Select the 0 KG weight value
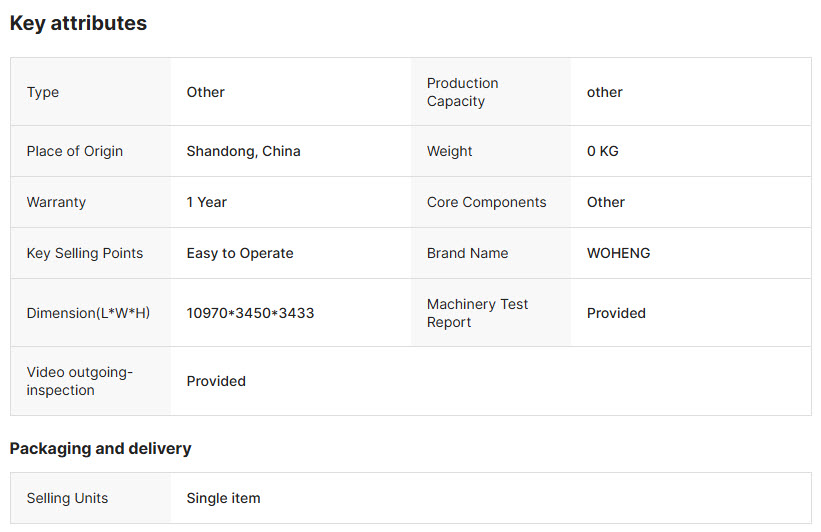 (603, 151)
